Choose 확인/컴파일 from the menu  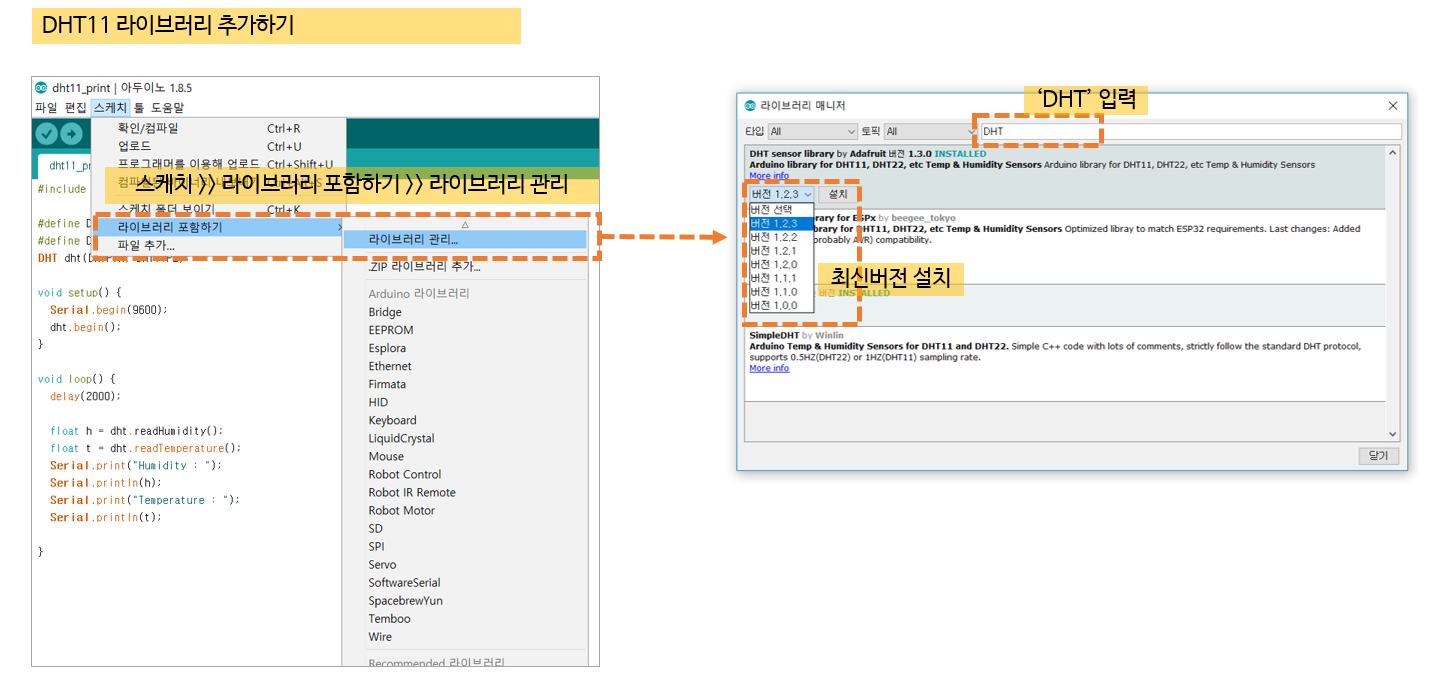click(218, 128)
